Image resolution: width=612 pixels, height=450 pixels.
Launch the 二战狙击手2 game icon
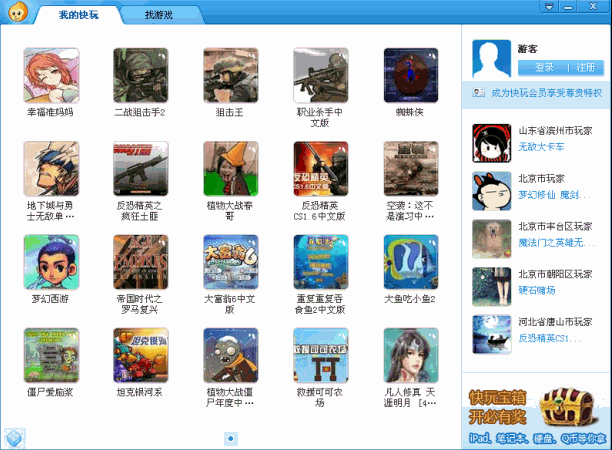point(141,75)
